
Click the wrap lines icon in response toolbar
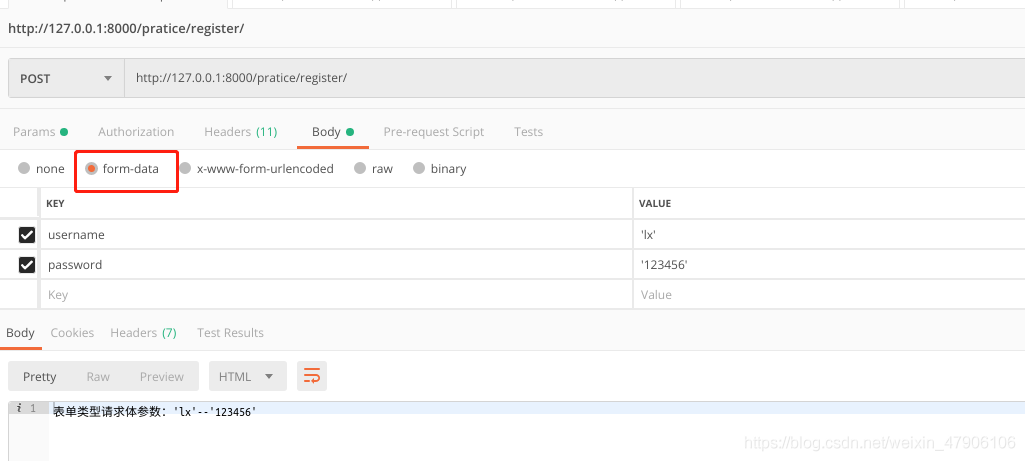pyautogui.click(x=312, y=376)
